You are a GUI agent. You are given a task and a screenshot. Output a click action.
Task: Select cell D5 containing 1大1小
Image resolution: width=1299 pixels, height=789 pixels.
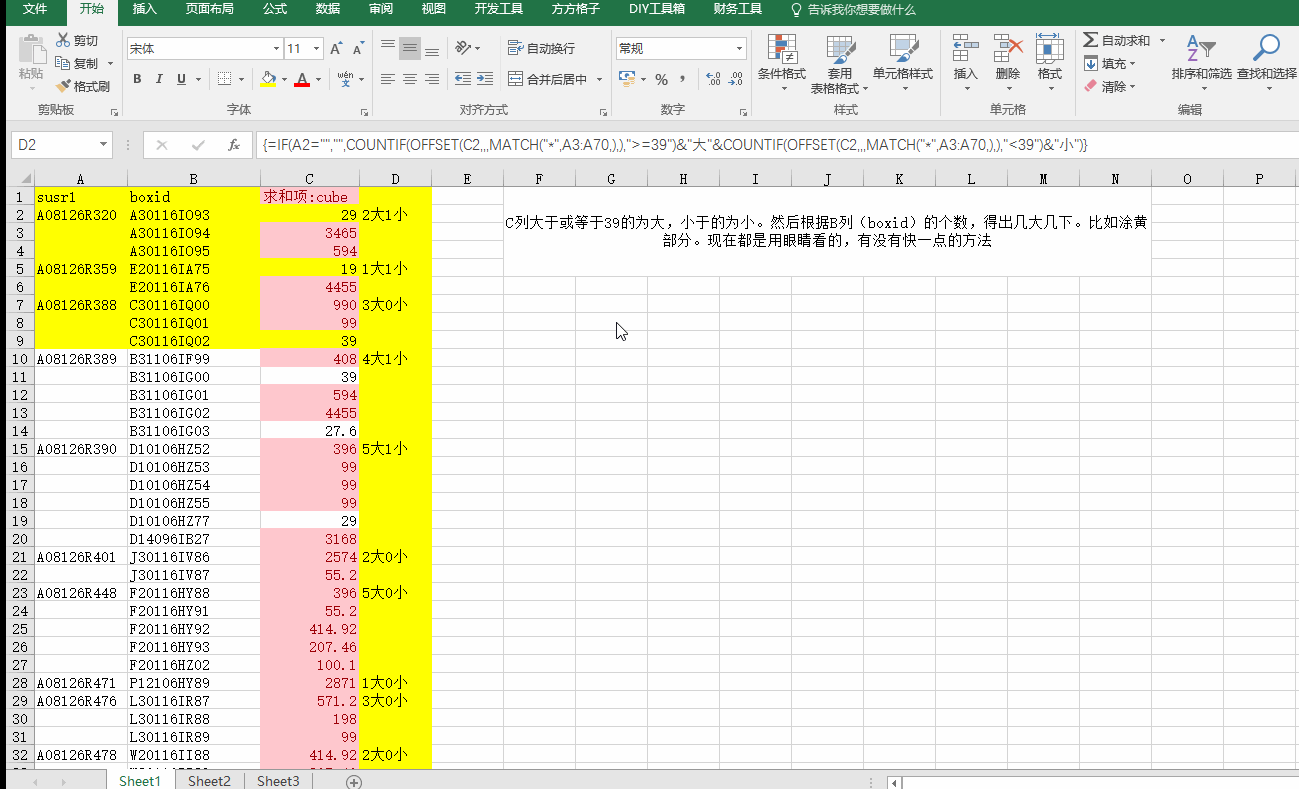[x=395, y=269]
